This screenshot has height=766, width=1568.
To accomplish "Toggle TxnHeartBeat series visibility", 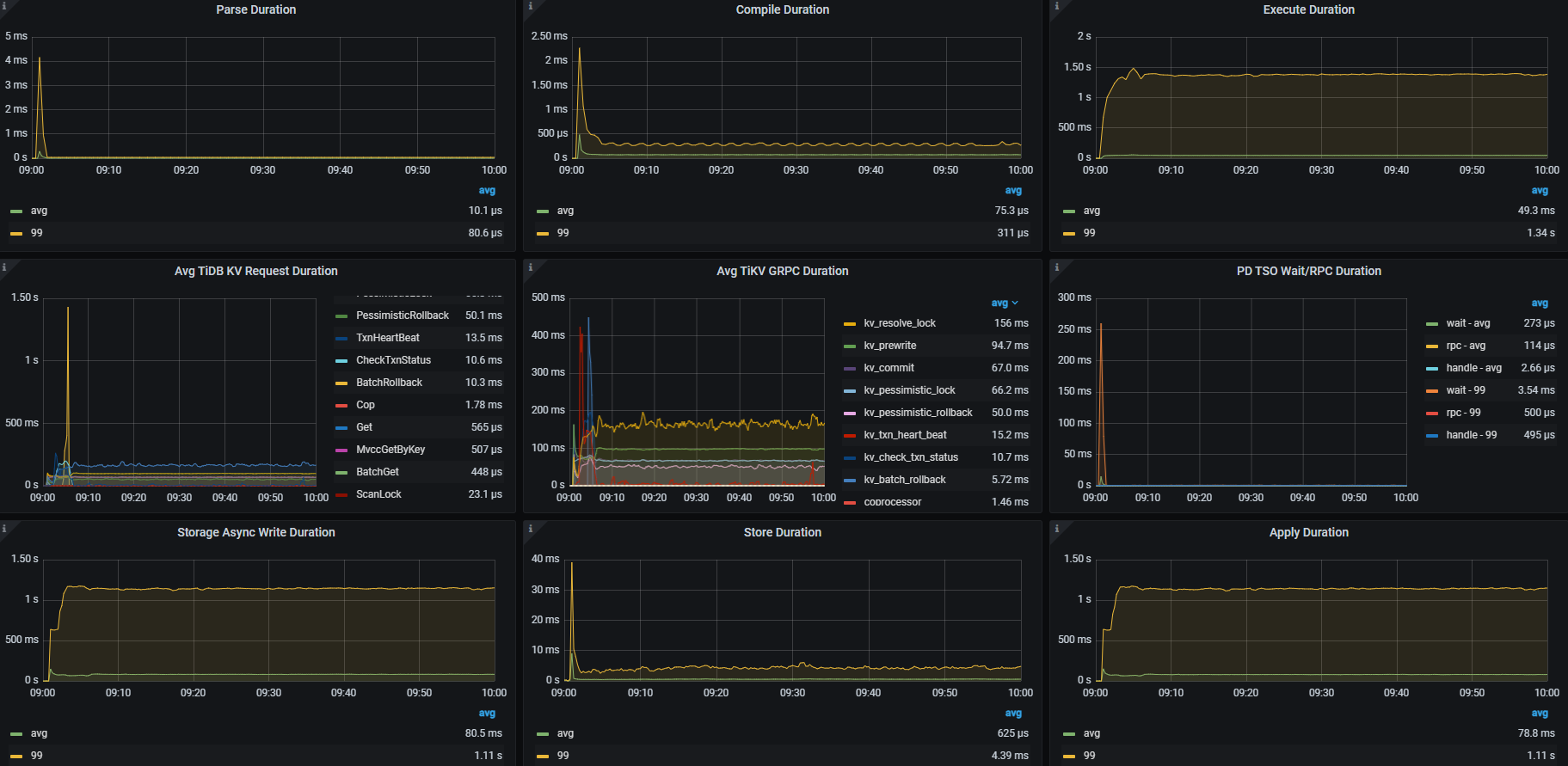I will point(387,338).
